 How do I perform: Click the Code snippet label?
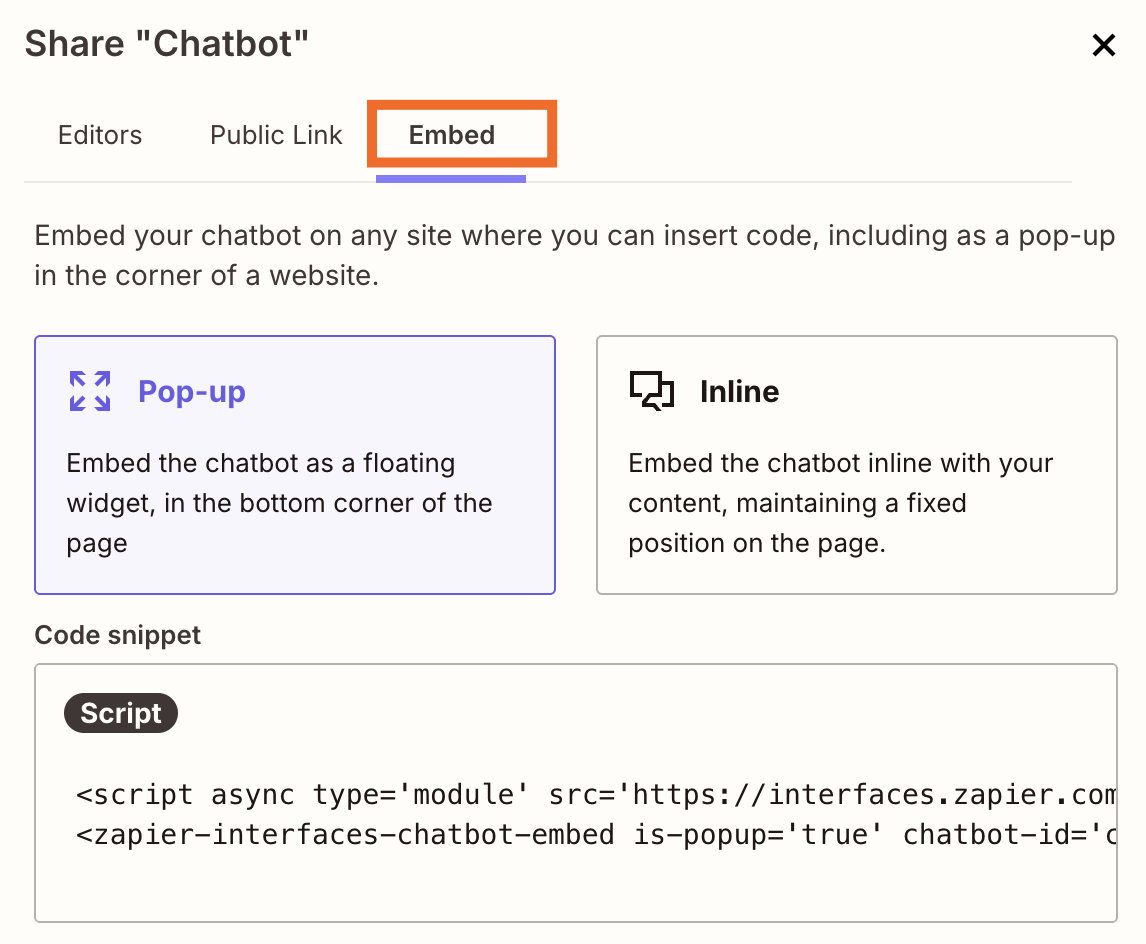click(x=117, y=635)
